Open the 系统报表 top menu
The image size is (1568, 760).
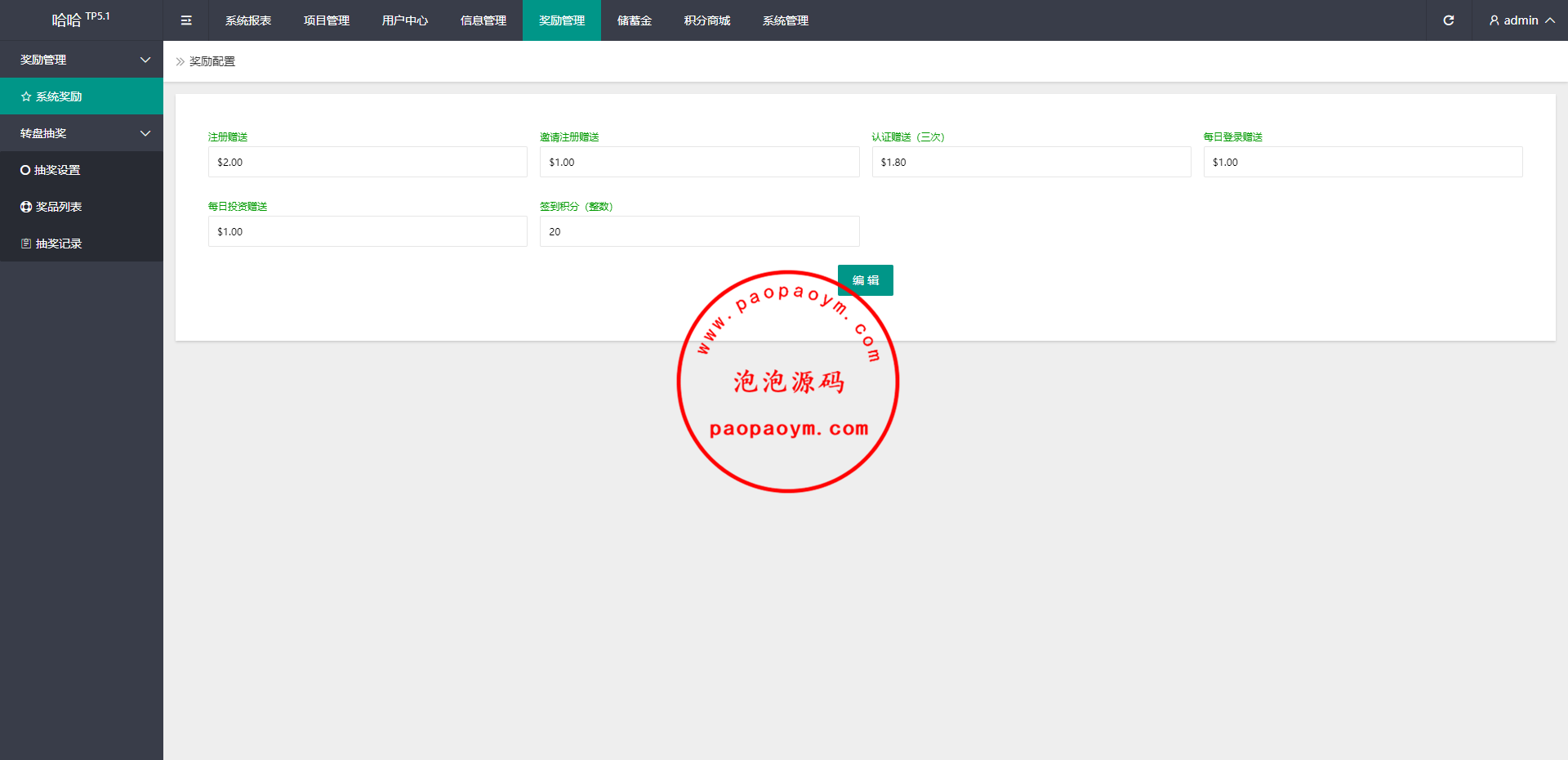tap(248, 20)
